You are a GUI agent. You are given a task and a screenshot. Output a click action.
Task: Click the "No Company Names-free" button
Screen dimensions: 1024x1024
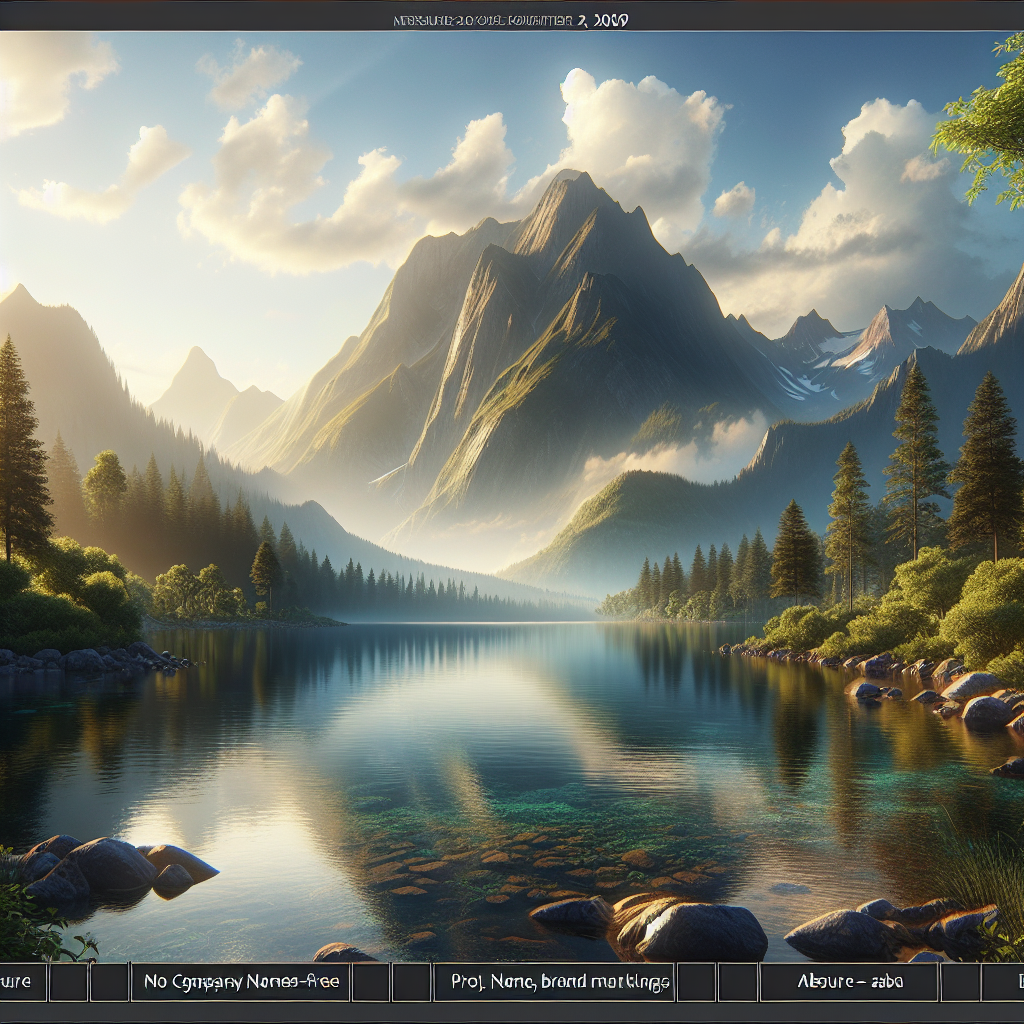[240, 982]
